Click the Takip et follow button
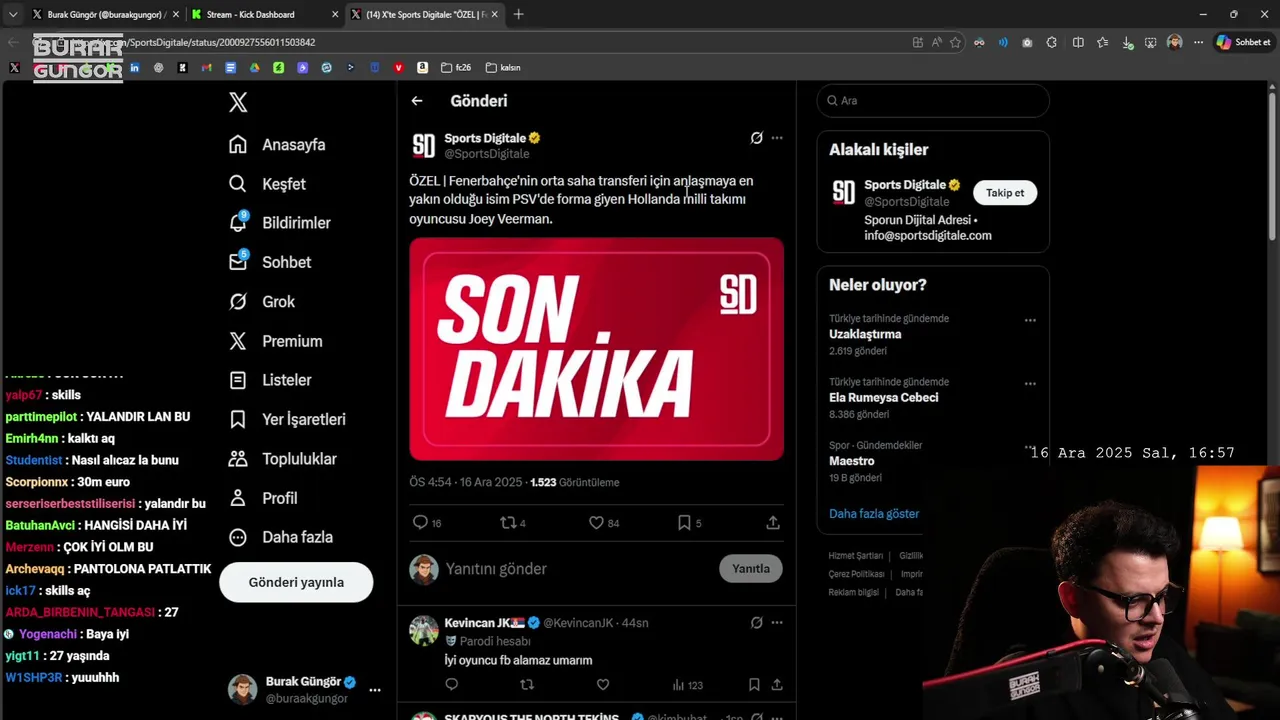The image size is (1280, 720). [1005, 193]
